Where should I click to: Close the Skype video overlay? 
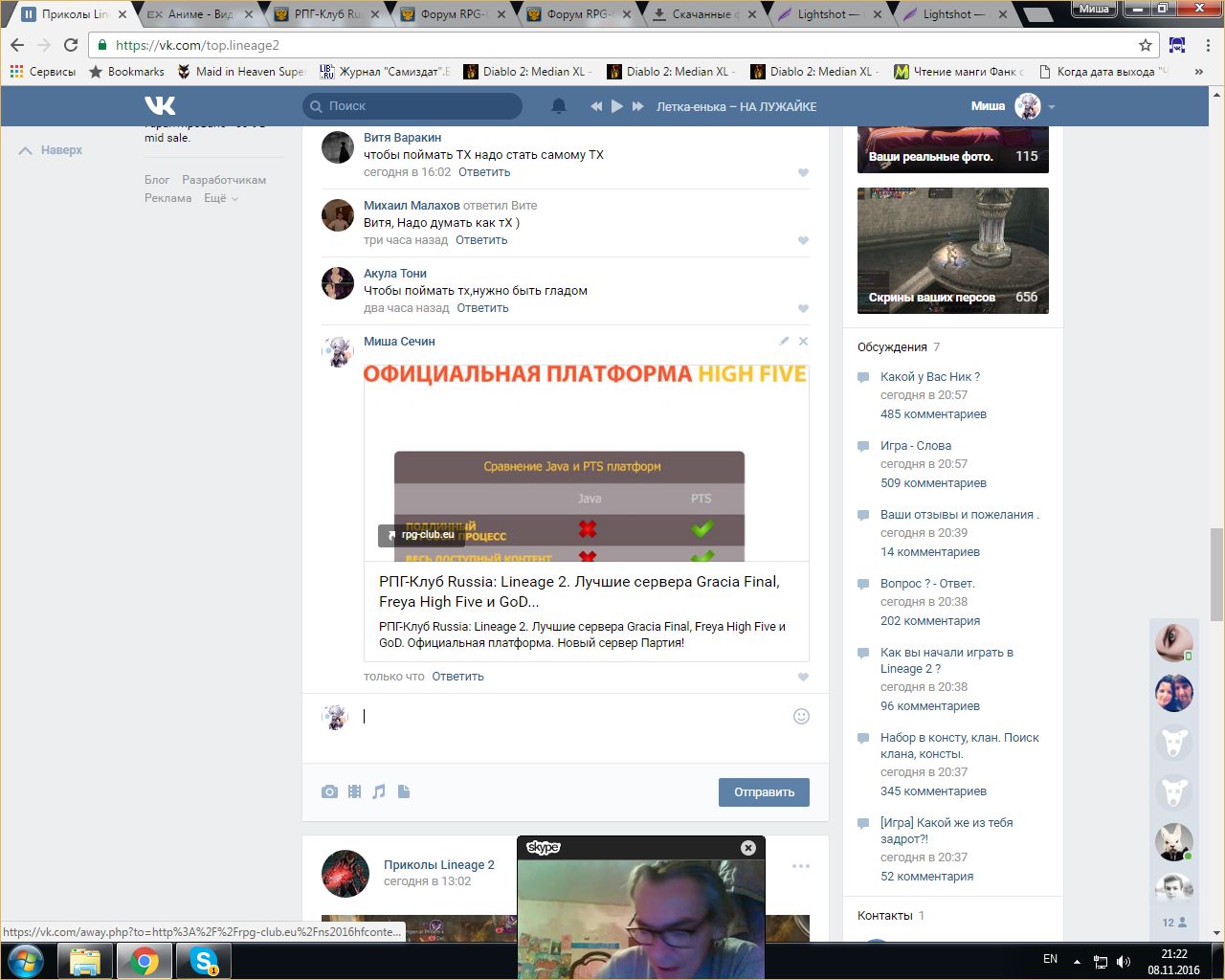pyautogui.click(x=748, y=848)
